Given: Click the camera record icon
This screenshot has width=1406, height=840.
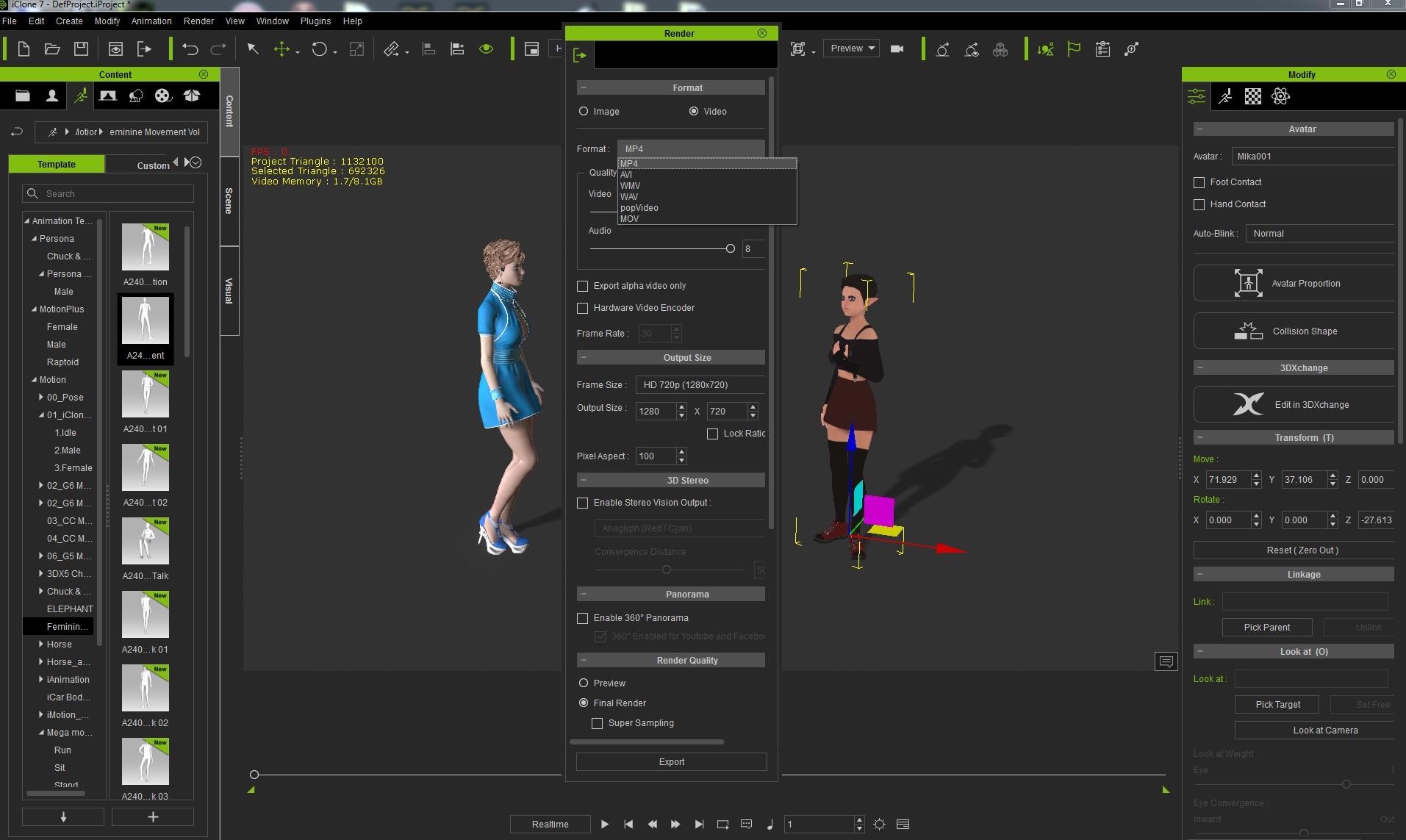Looking at the screenshot, I should point(897,49).
